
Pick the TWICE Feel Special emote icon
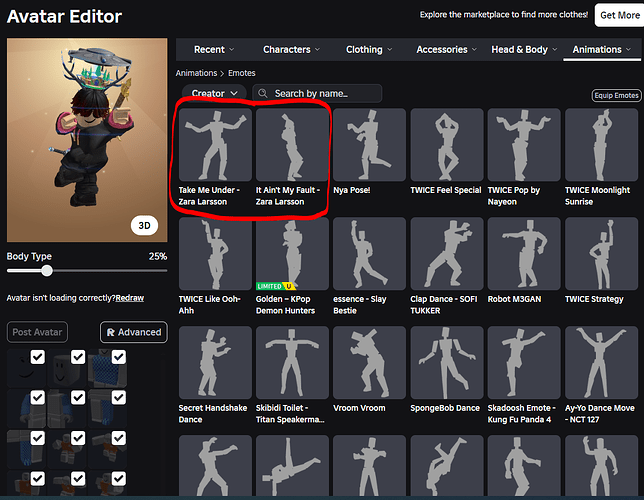point(447,145)
